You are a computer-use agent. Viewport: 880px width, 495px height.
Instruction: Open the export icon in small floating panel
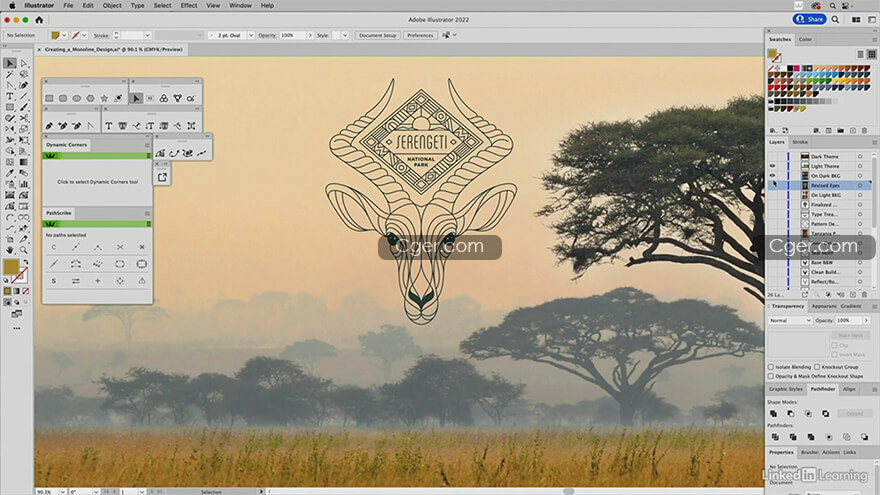click(162, 177)
